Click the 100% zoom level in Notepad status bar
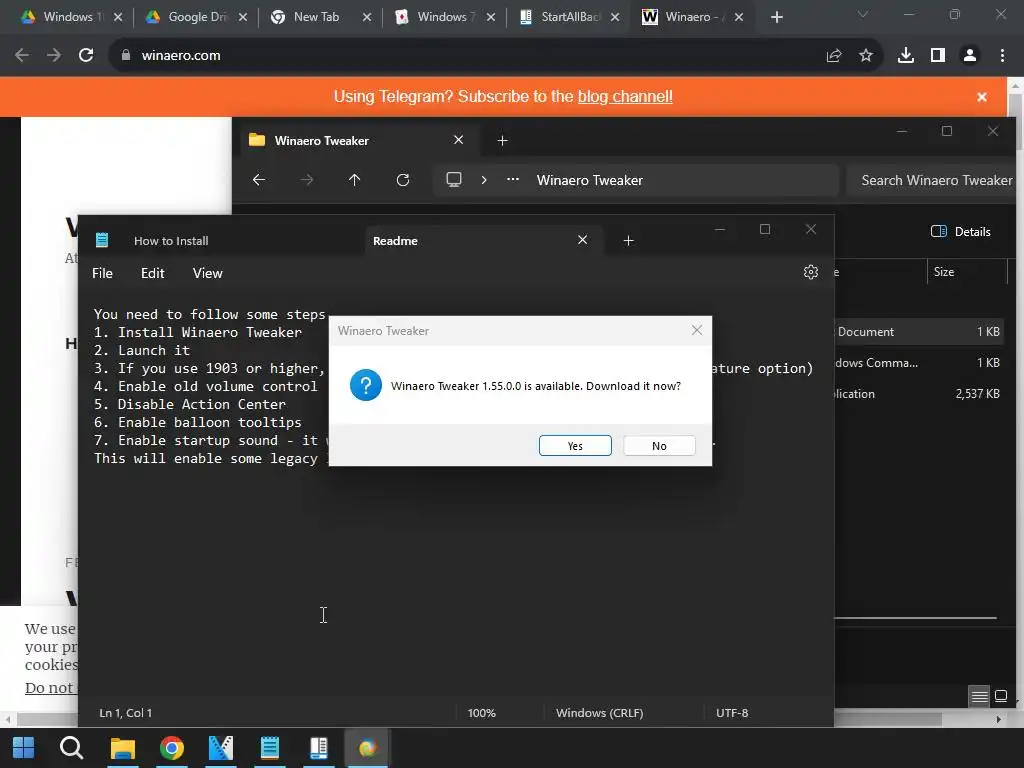Screen dimensions: 1024x768 point(482,713)
